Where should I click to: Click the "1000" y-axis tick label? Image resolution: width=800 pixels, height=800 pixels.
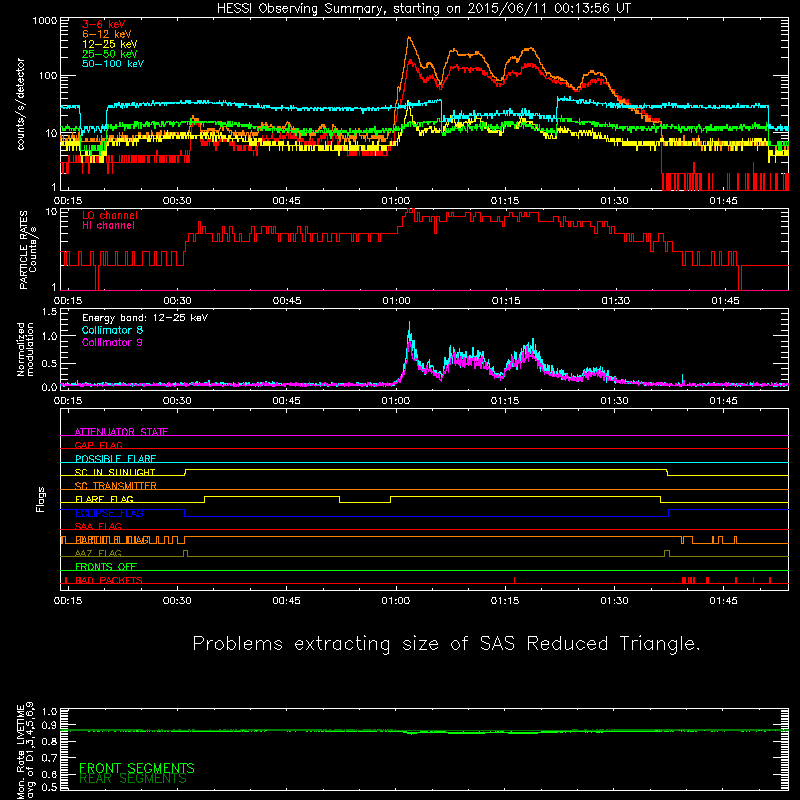click(45, 21)
